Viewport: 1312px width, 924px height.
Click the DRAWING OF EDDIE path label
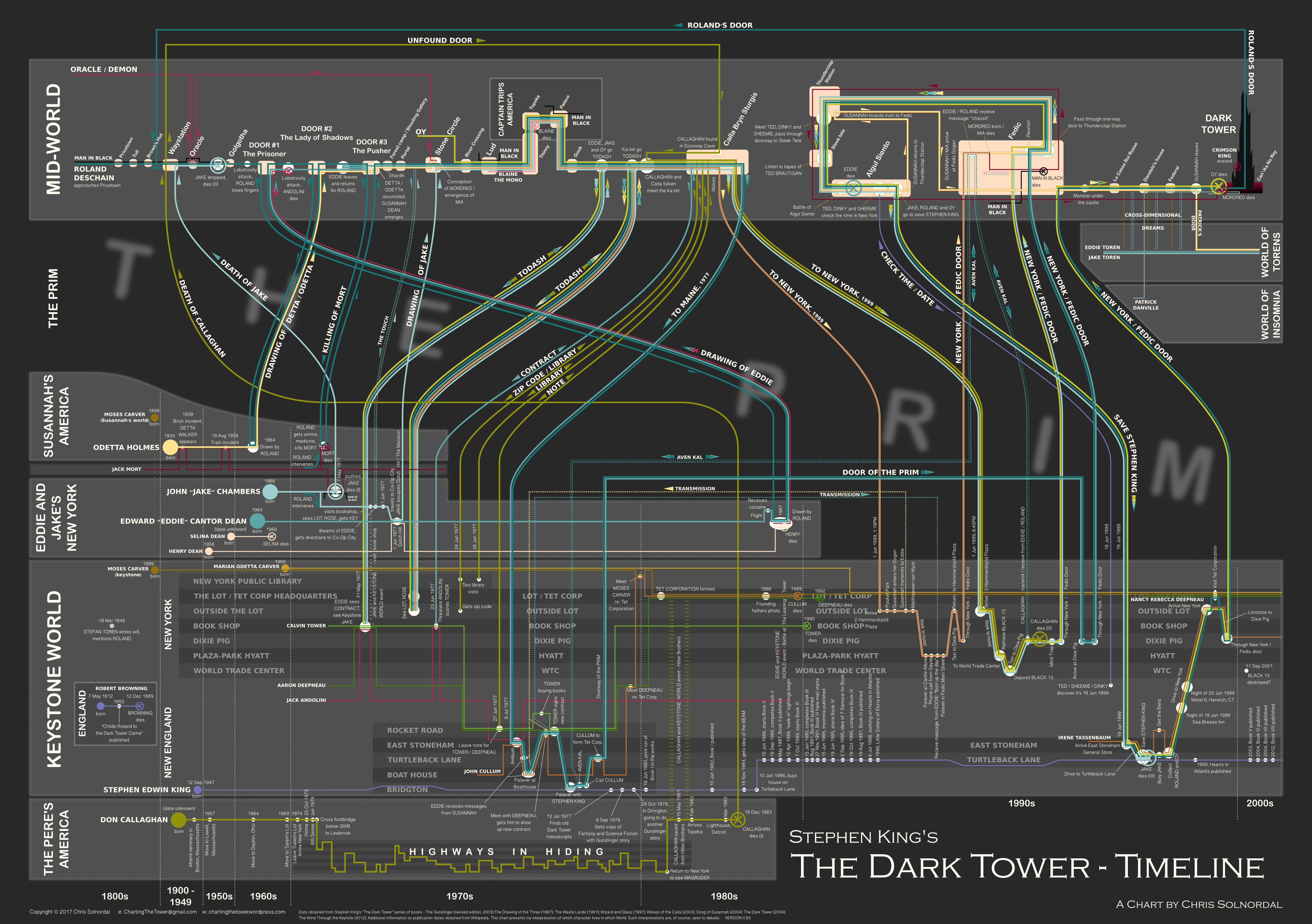tap(737, 367)
